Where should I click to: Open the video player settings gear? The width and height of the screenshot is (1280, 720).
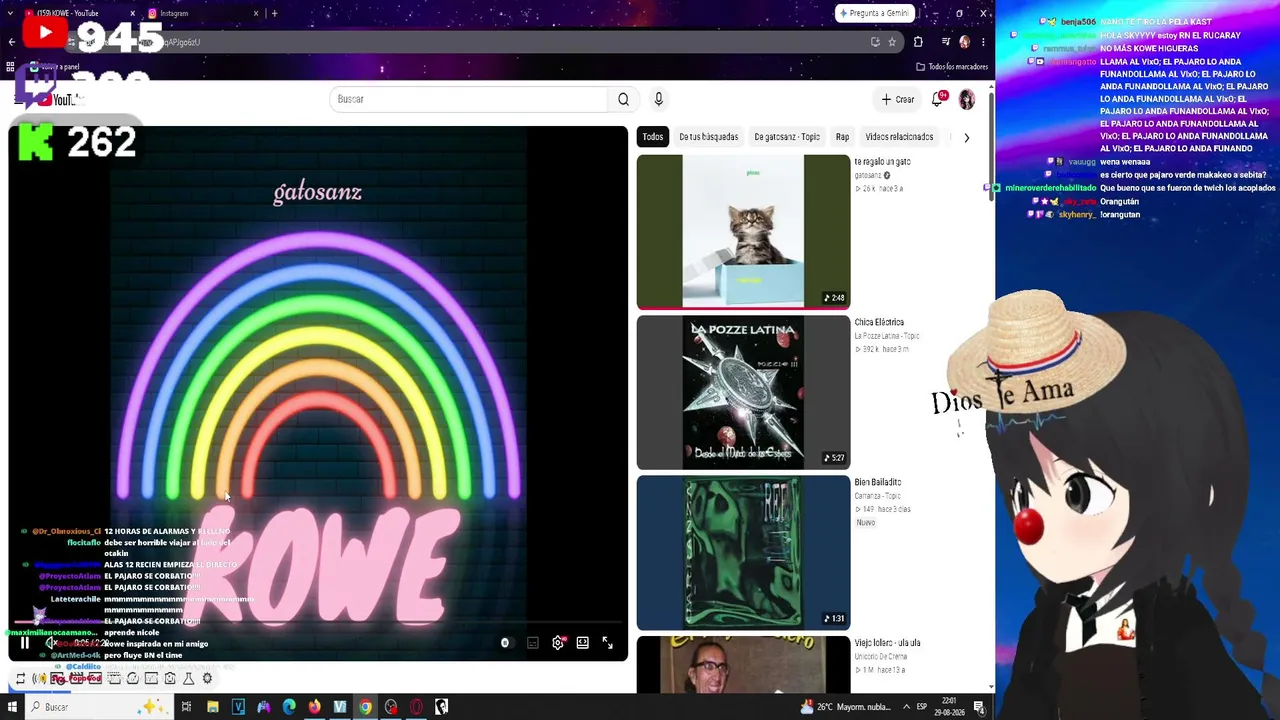click(558, 643)
